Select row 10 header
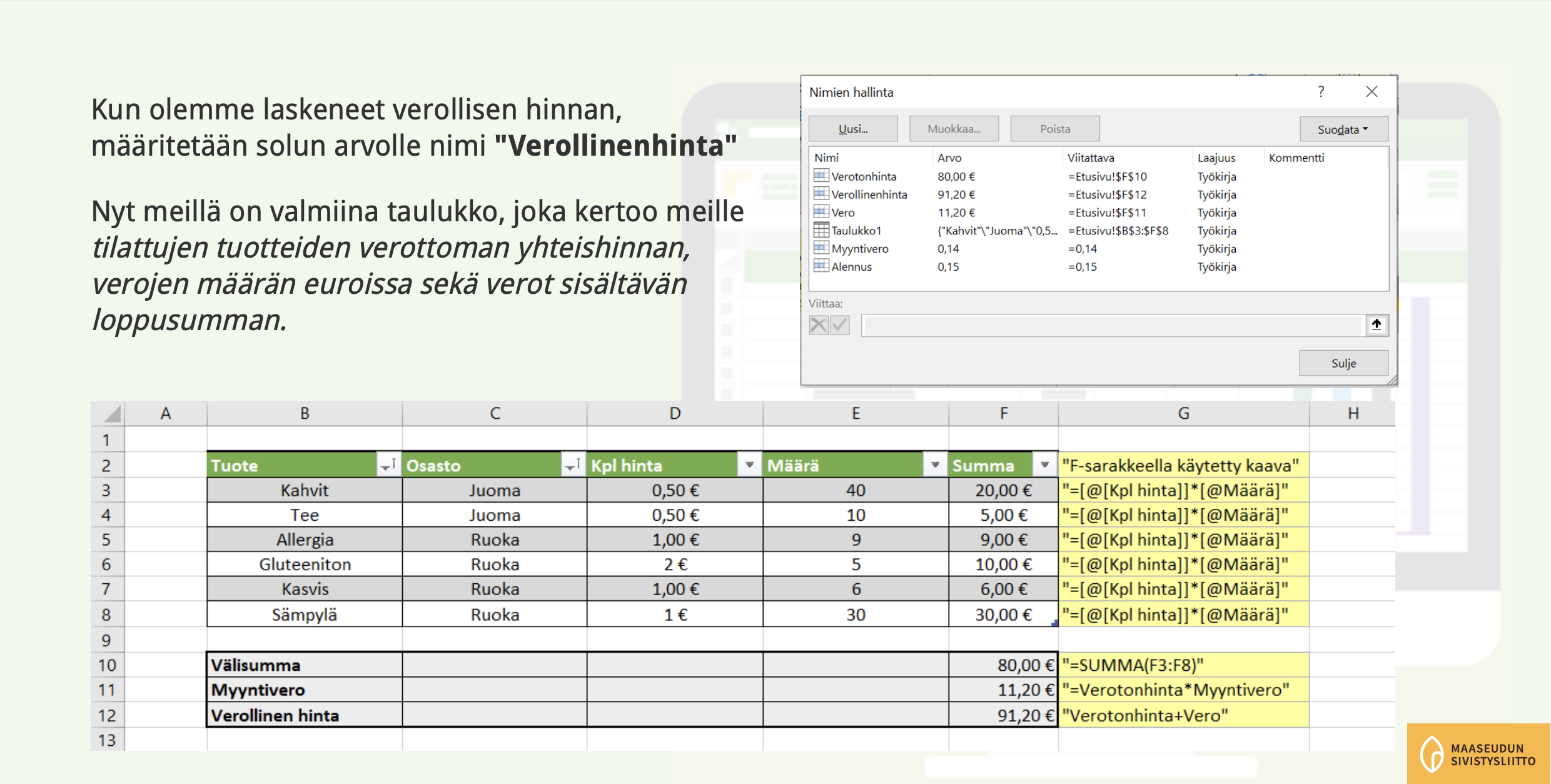 coord(108,665)
